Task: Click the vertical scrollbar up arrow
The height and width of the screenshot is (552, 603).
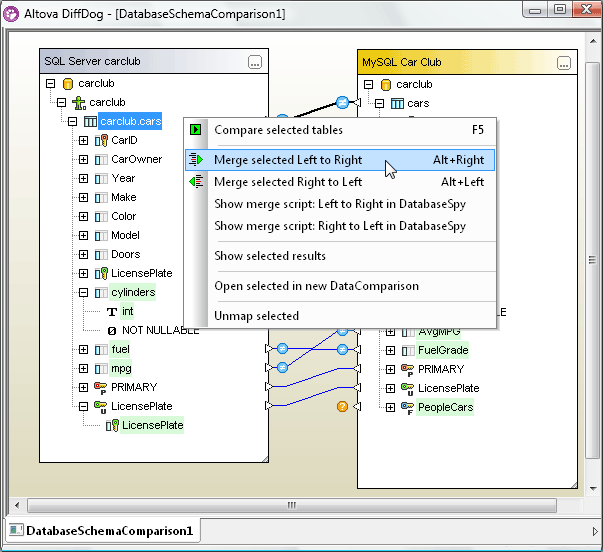Action: pyautogui.click(x=592, y=41)
